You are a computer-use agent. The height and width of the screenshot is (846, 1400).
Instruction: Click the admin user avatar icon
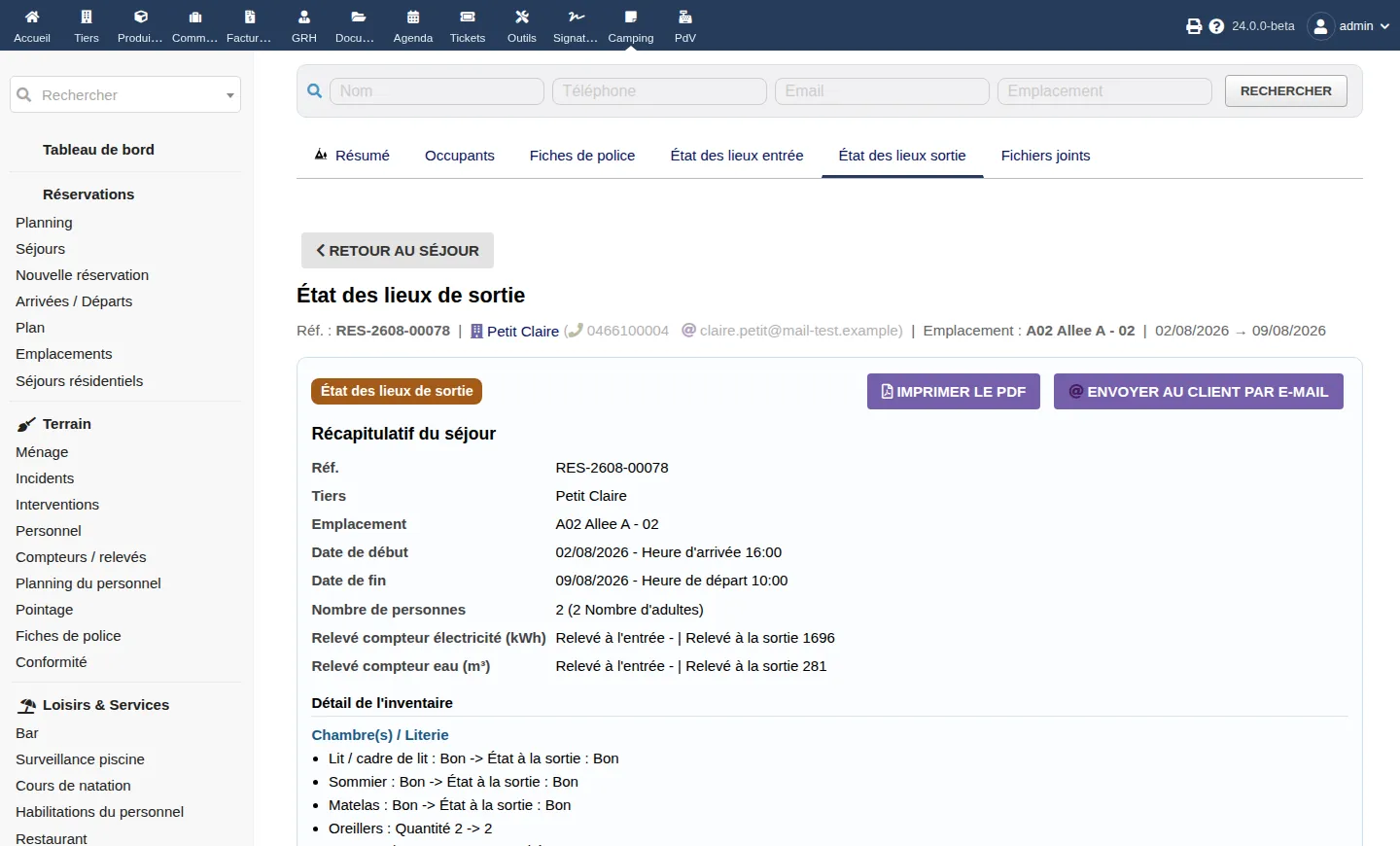(x=1320, y=26)
